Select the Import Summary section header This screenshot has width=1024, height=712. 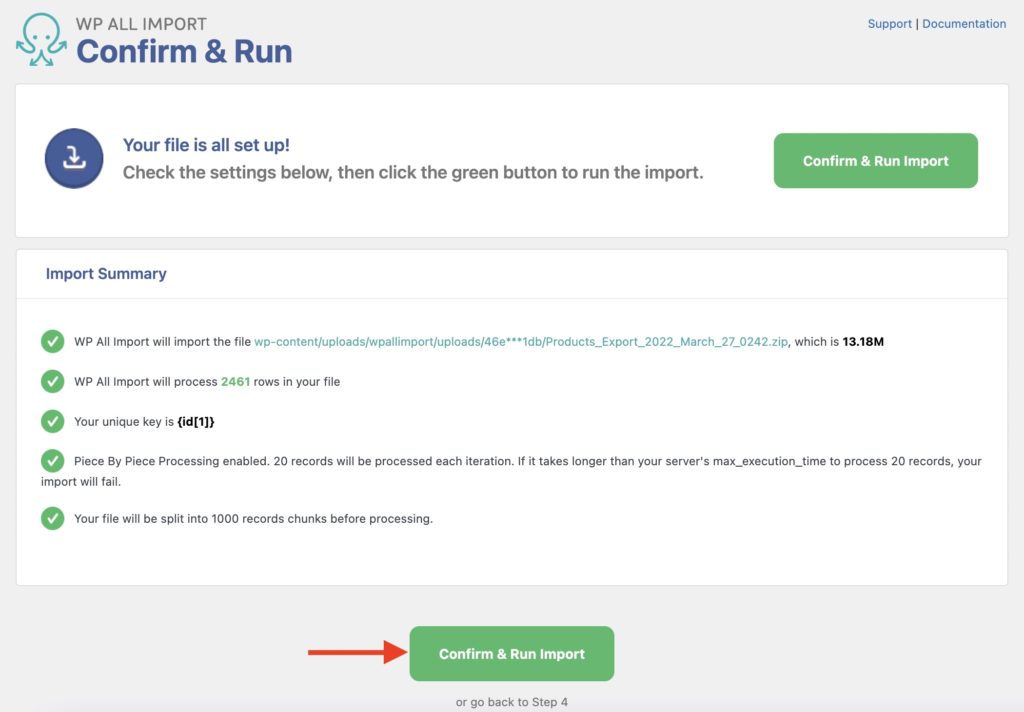(x=106, y=273)
